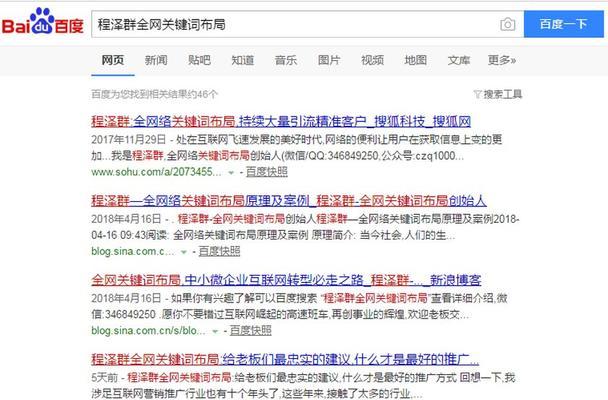Click the 百度一下 search button
The width and height of the screenshot is (608, 400).
point(564,24)
